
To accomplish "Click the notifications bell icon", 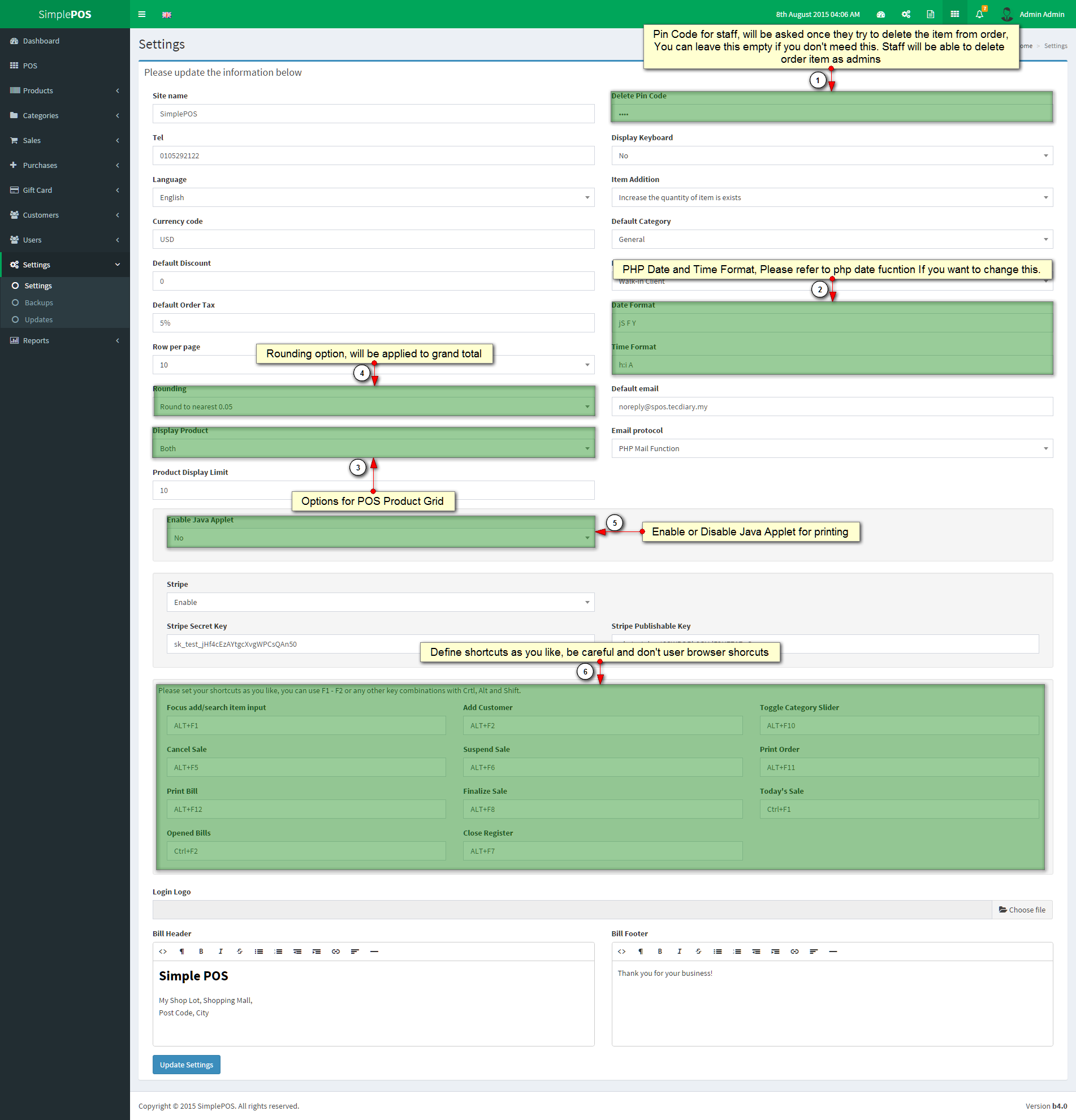I will pyautogui.click(x=979, y=14).
